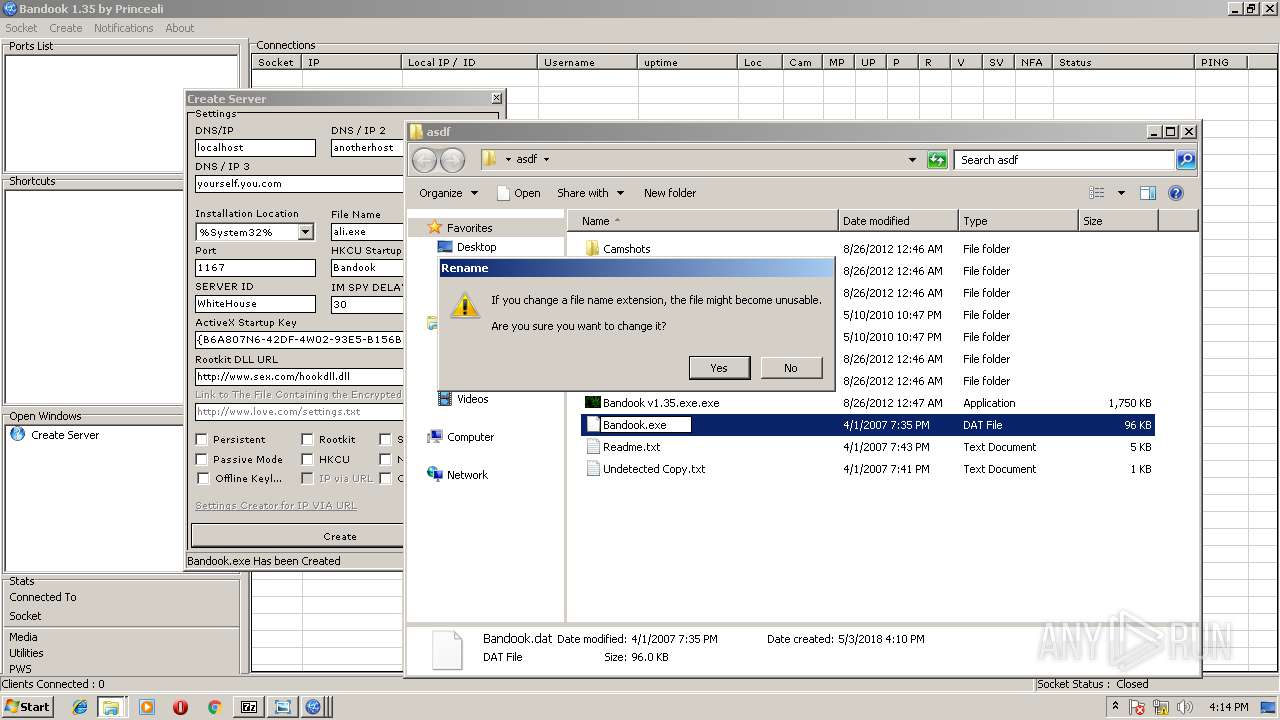Click the Explorer back navigation arrow
This screenshot has width=1280, height=720.
424,160
